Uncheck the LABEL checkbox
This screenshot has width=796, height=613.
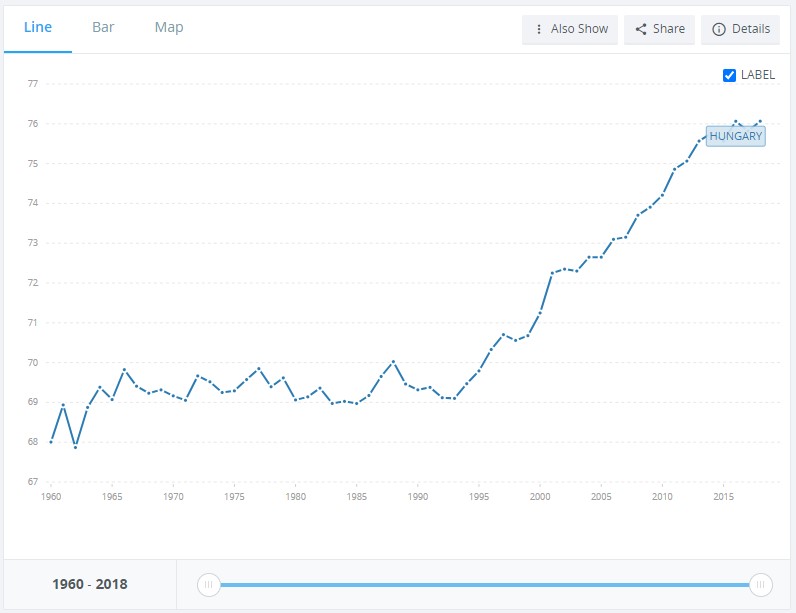730,75
